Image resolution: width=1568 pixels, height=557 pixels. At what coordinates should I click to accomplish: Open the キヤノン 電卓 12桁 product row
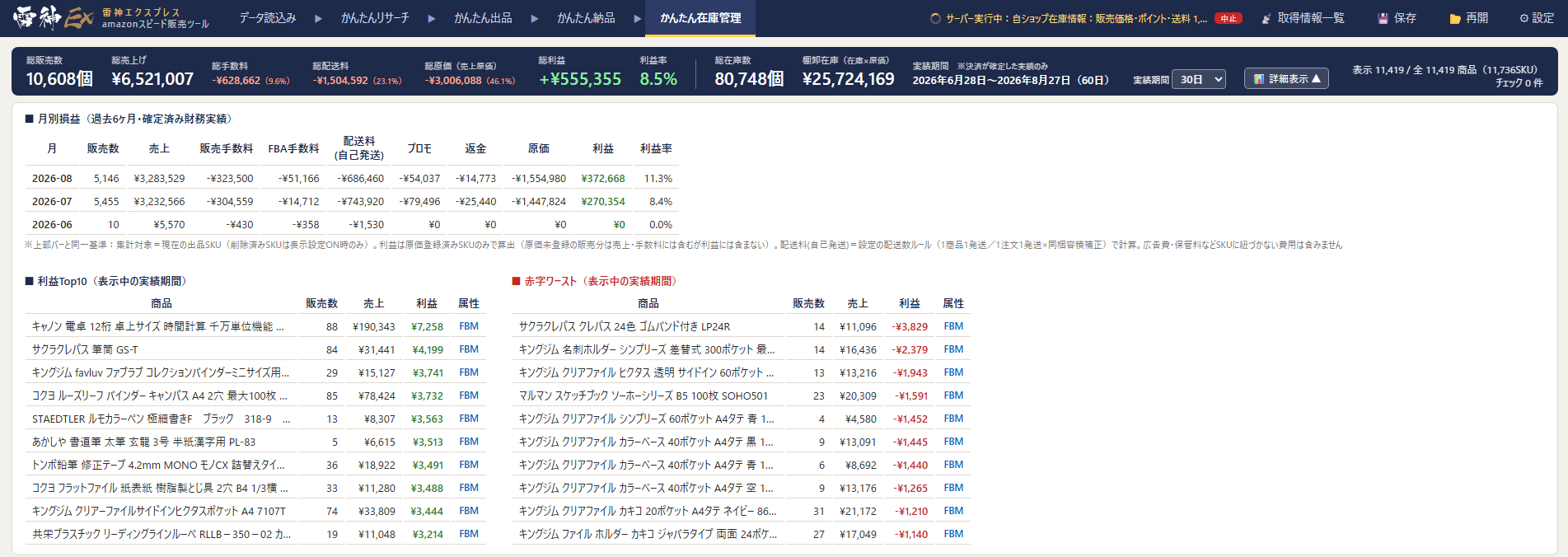coord(255,326)
